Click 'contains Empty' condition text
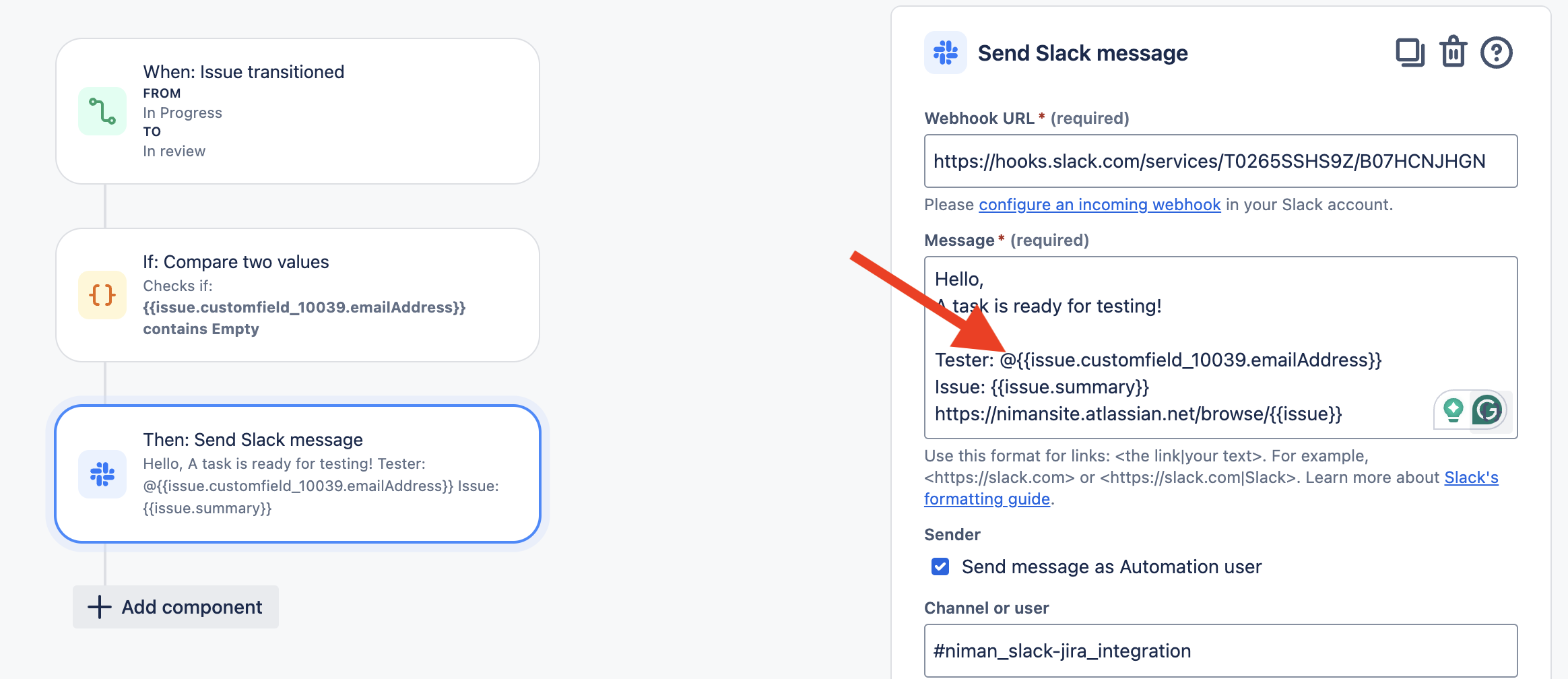Viewport: 1568px width, 679px height. pos(201,329)
